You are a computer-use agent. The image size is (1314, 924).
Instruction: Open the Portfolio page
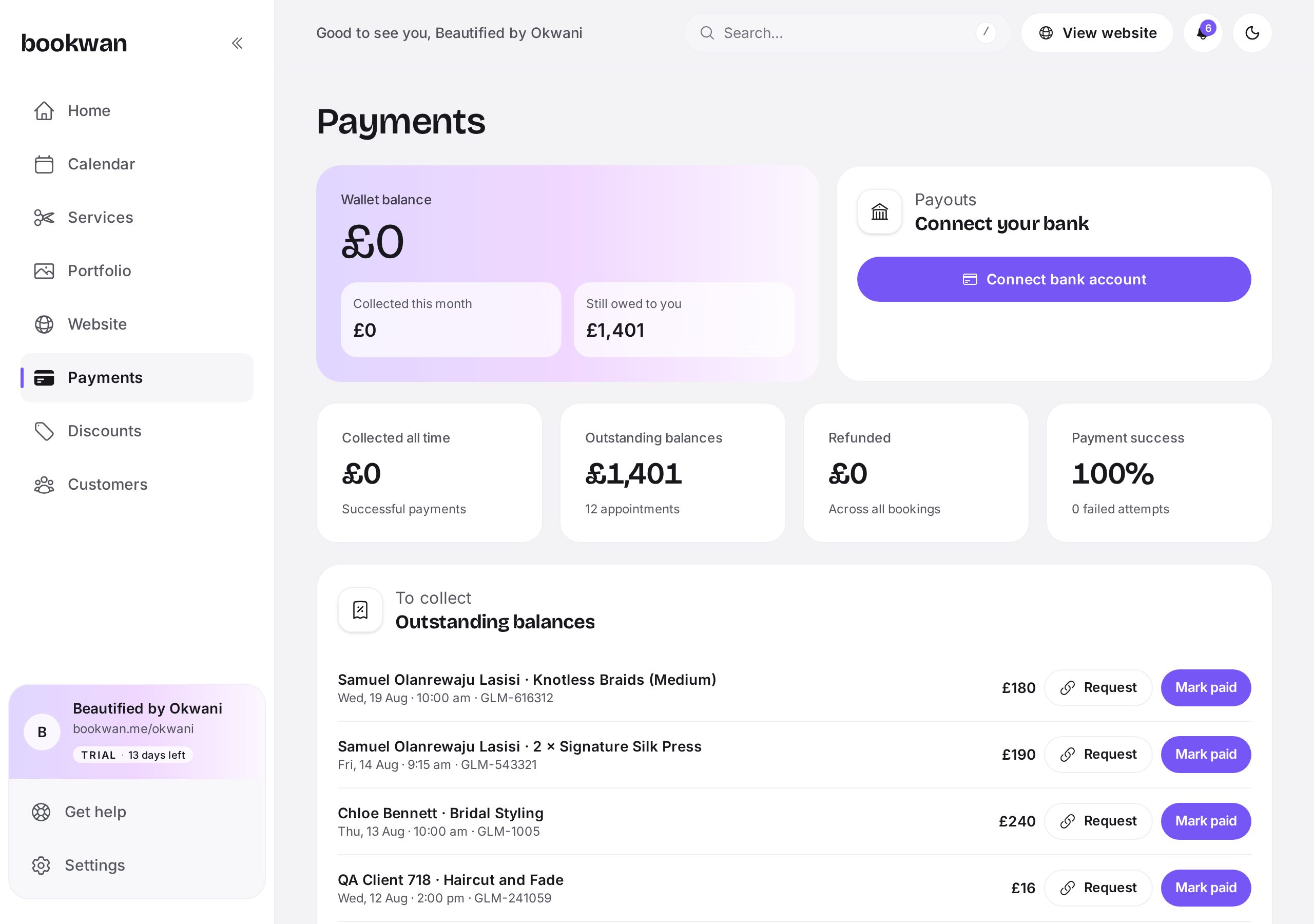137,271
